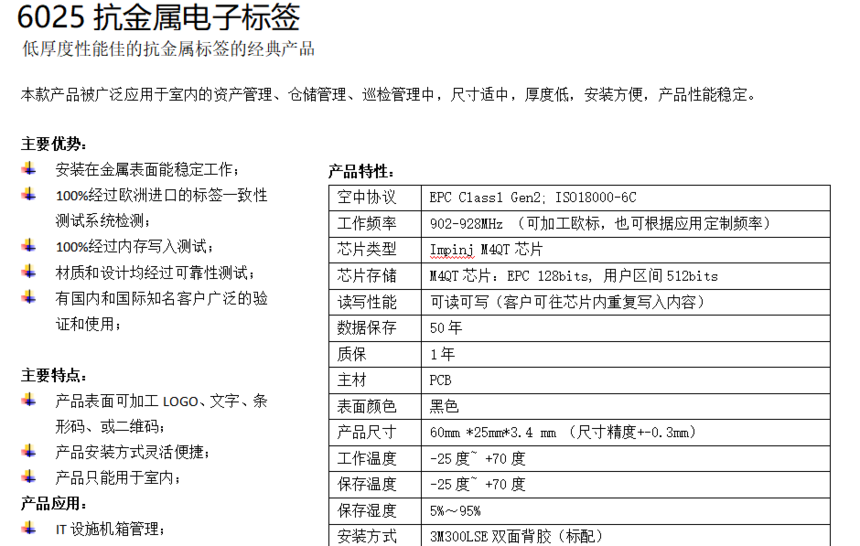Click the bullet icon beside IT 设施机箱管理
Screen dimensions: 860x546
tap(29, 528)
